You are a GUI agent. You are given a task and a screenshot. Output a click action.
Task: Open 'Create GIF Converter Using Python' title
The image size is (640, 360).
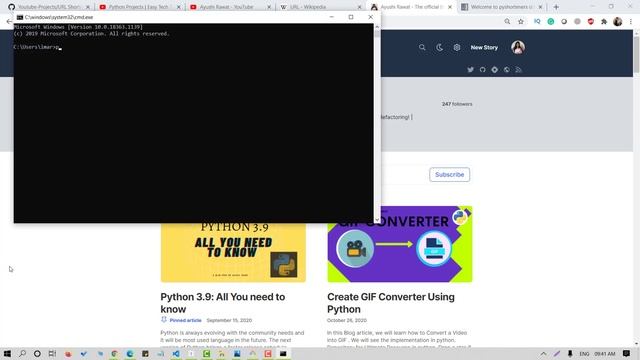[391, 303]
